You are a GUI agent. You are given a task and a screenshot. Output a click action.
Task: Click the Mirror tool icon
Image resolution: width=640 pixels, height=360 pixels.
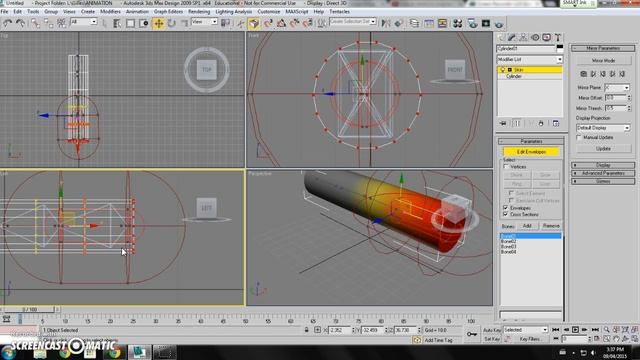click(386, 23)
